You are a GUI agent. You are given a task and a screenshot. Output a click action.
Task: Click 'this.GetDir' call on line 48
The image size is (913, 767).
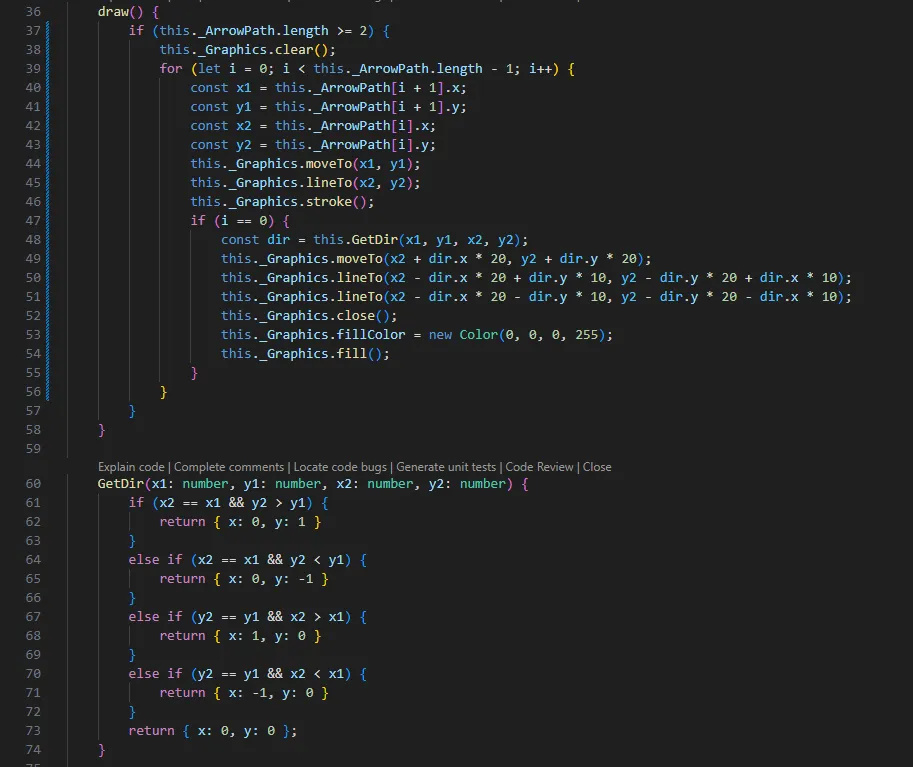(x=355, y=240)
